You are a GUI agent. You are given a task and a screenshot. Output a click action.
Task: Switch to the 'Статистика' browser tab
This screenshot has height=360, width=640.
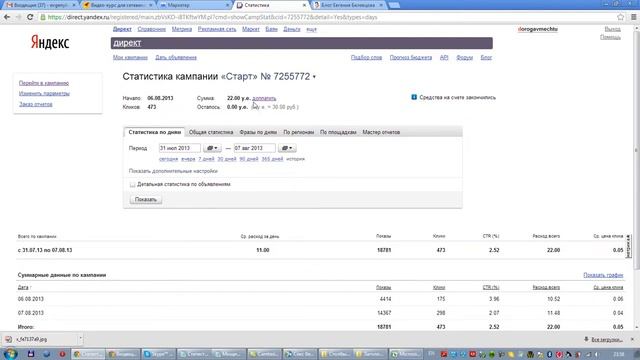click(x=270, y=5)
